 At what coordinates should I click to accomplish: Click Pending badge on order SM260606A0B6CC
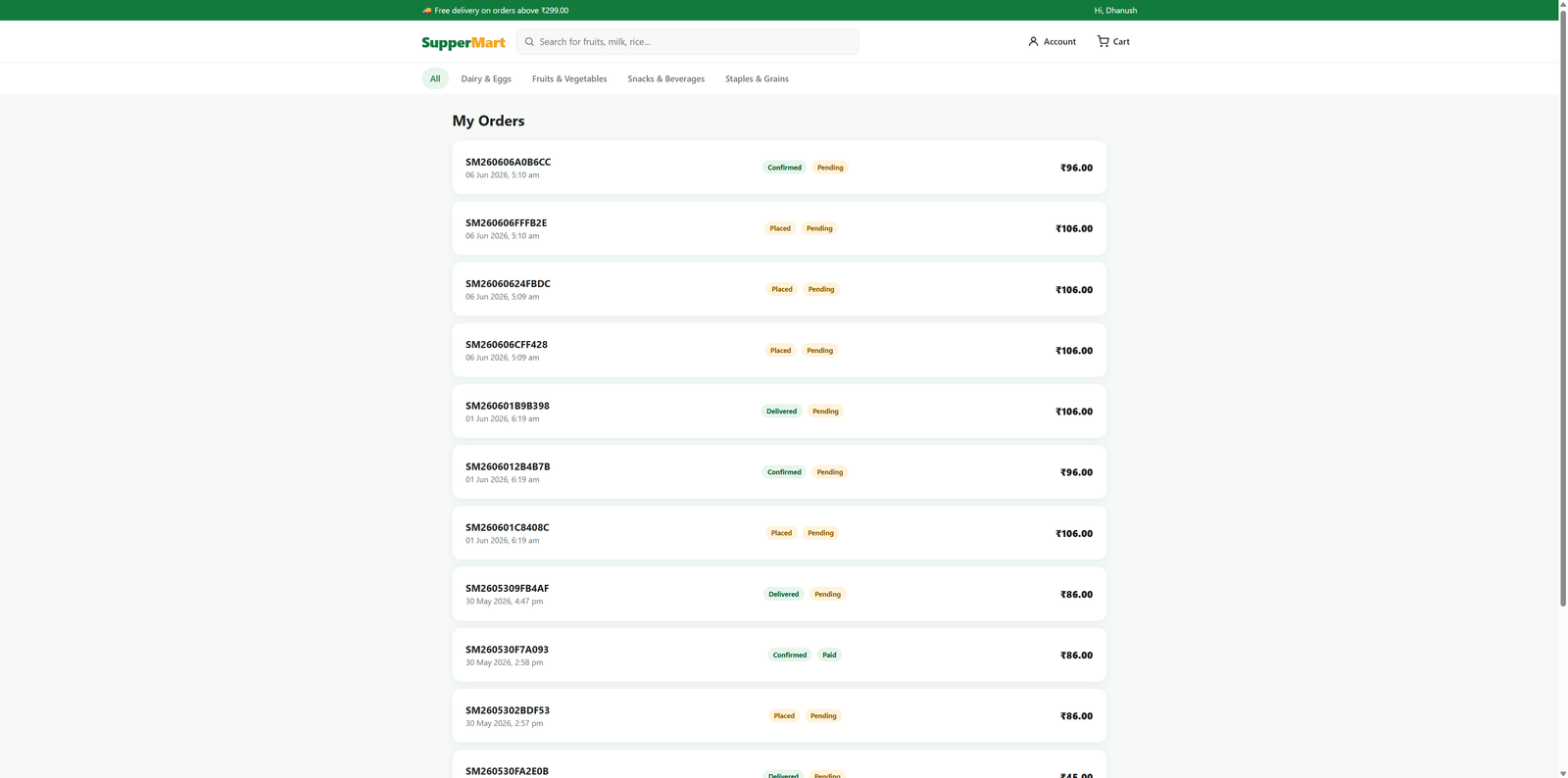coord(830,168)
